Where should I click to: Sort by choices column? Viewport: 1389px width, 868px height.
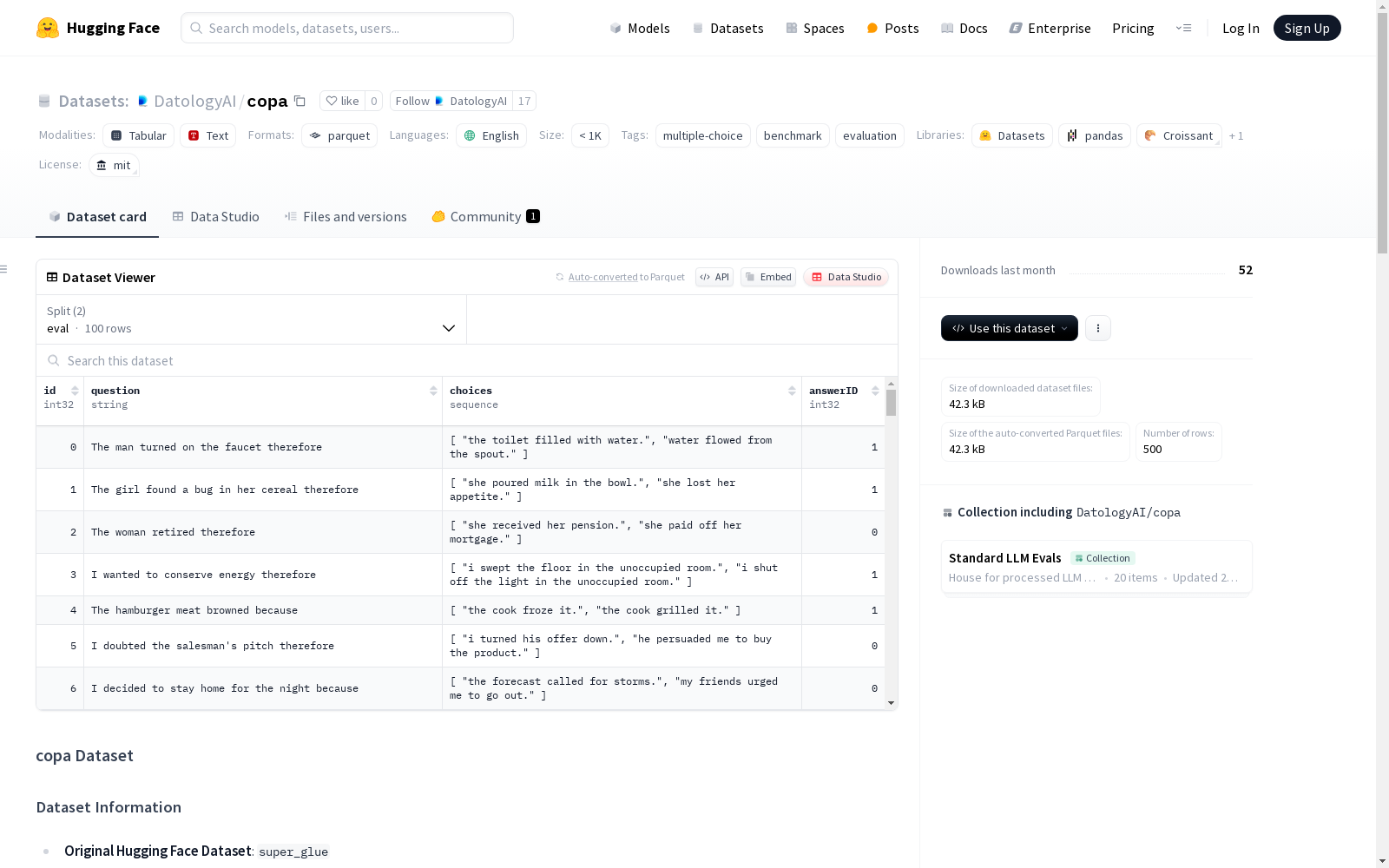(x=792, y=391)
